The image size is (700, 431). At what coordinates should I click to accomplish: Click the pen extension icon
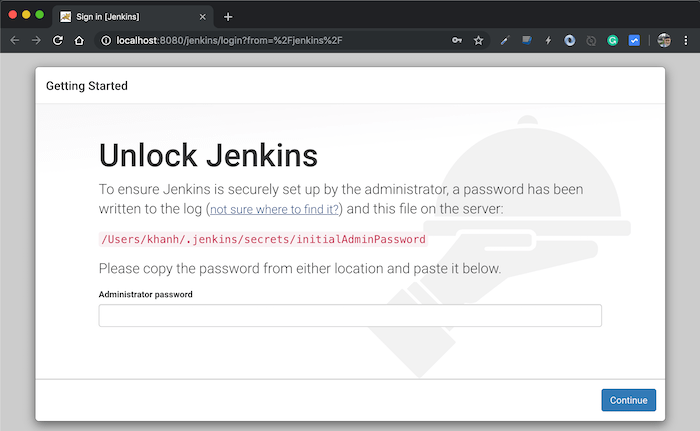coord(505,41)
